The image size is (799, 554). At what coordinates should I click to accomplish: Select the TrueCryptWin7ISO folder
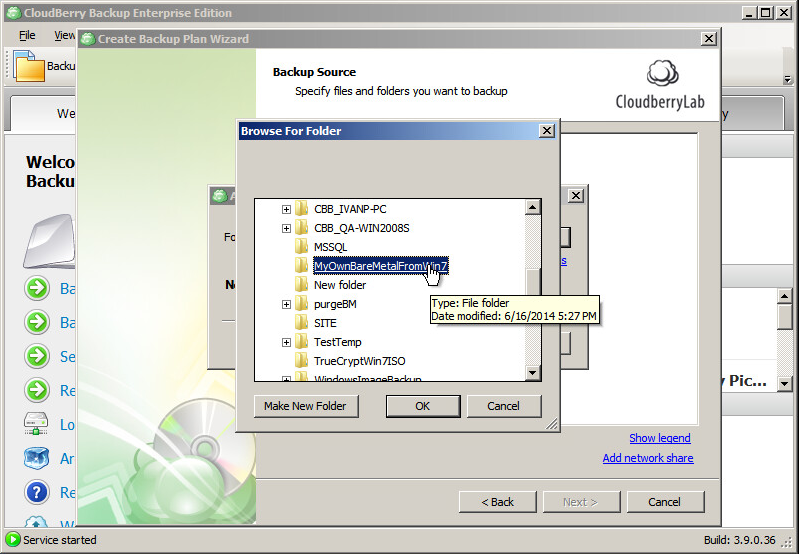point(360,361)
